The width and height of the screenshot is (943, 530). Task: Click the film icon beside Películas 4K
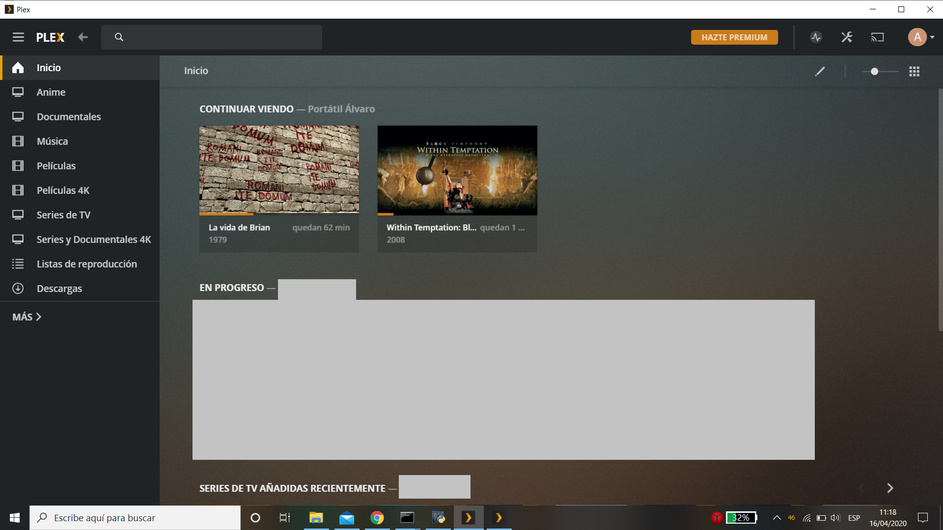click(18, 190)
